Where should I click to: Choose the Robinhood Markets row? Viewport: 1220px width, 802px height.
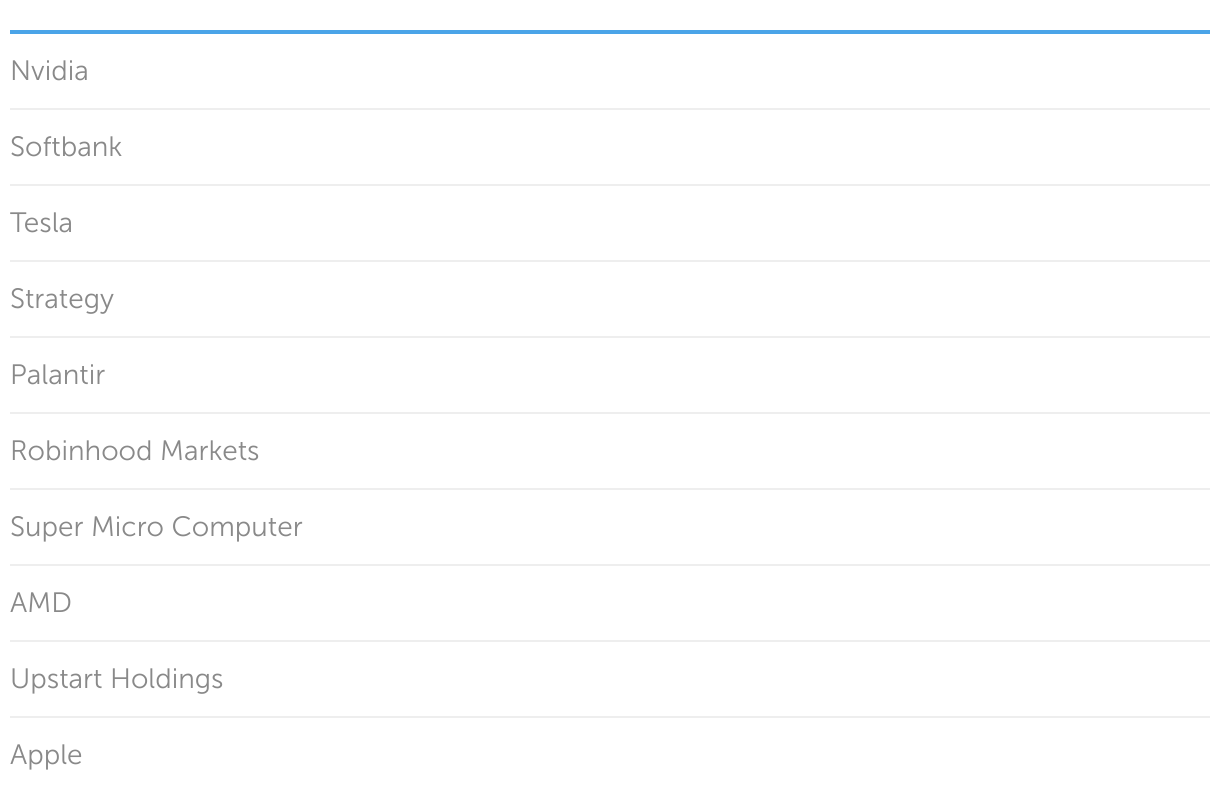(x=610, y=451)
